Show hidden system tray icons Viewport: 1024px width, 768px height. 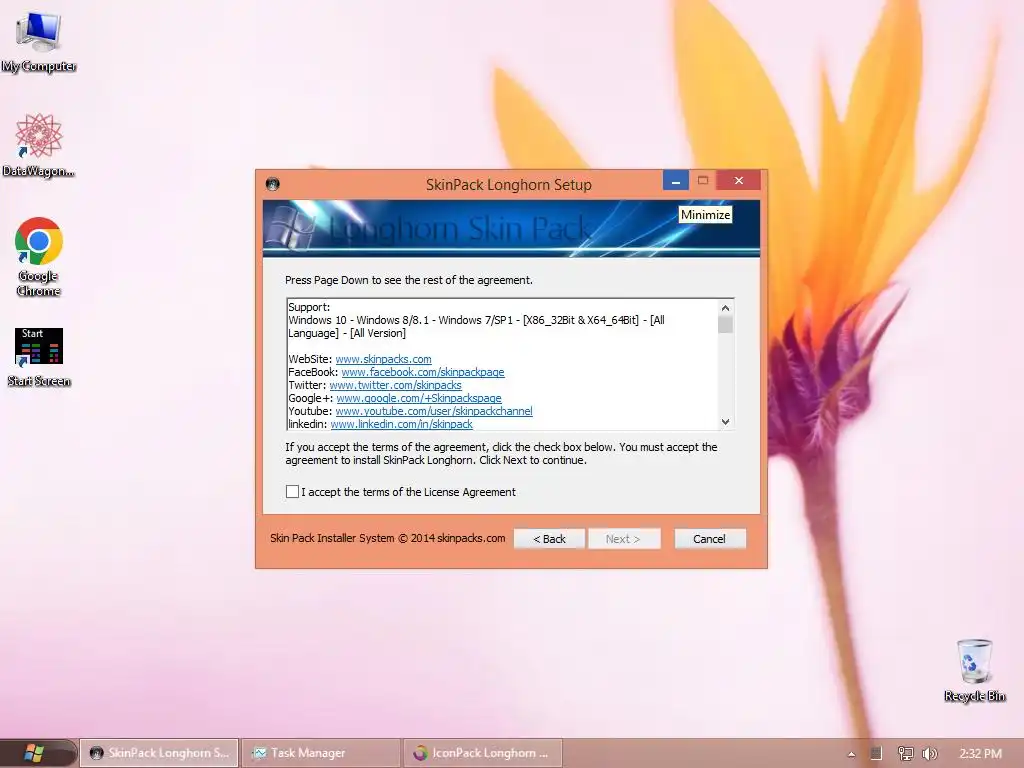coord(851,754)
